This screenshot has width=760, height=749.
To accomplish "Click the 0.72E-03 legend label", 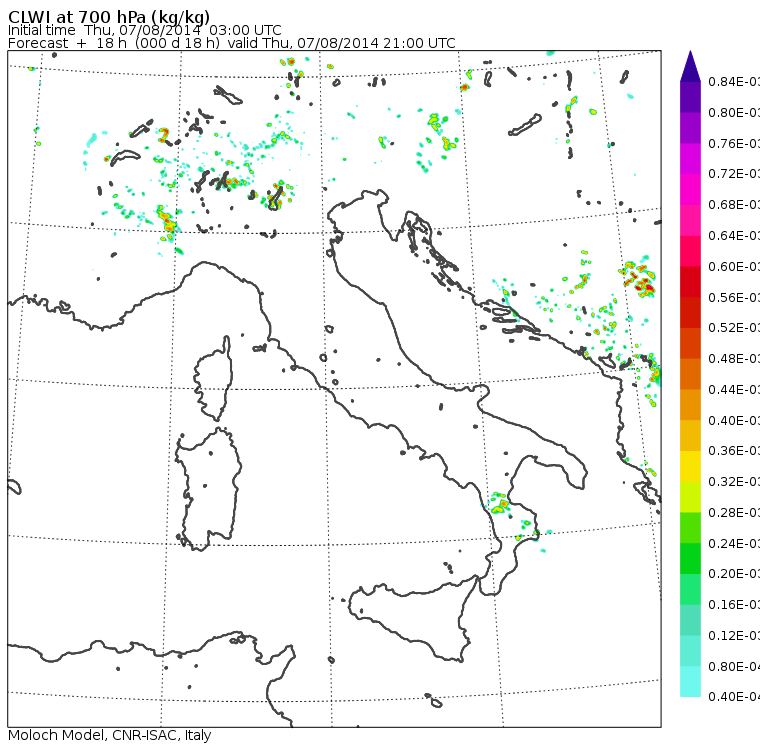I will coord(734,174).
